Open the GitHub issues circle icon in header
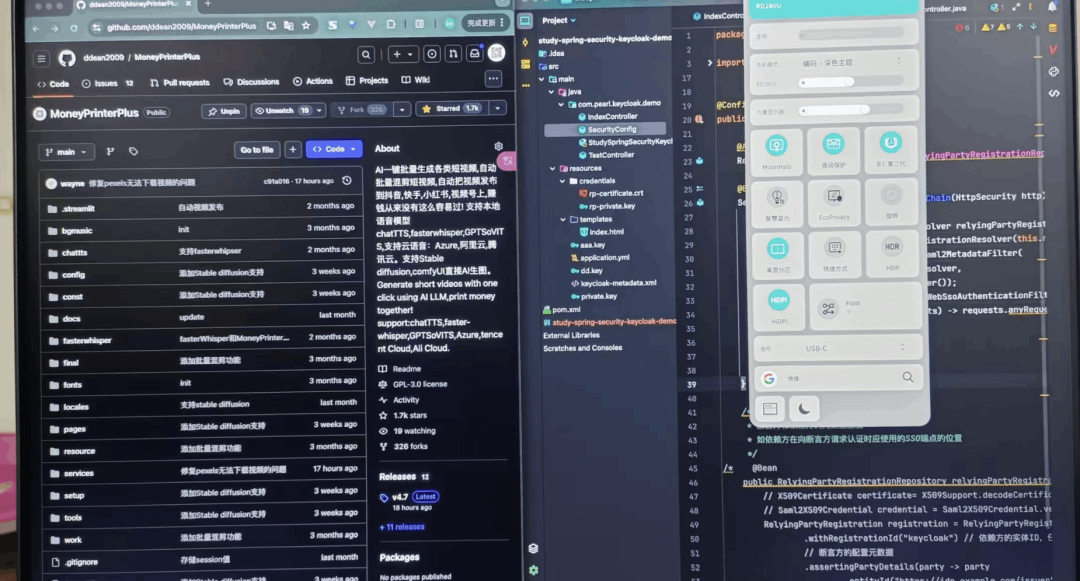The height and width of the screenshot is (581, 1080). (x=432, y=54)
